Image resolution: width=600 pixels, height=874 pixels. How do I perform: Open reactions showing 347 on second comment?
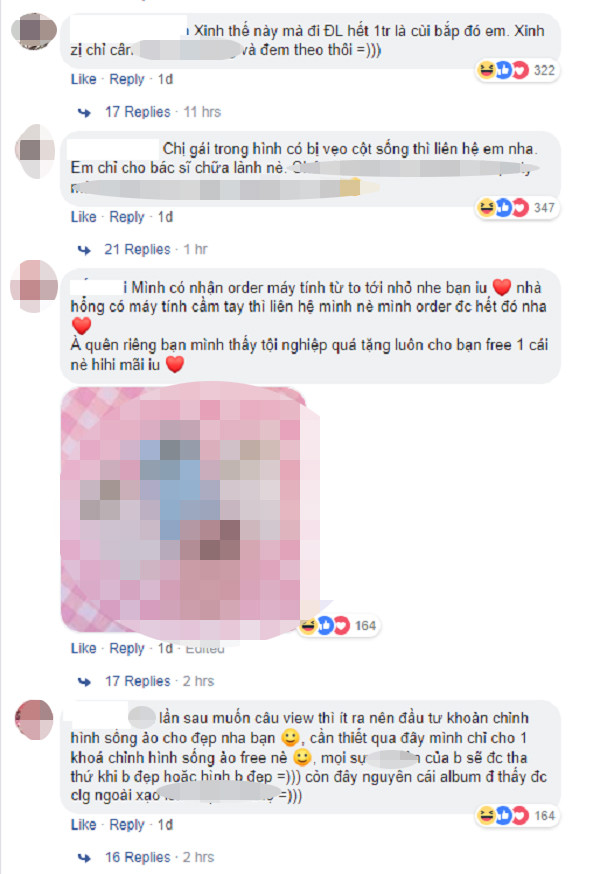pos(517,208)
